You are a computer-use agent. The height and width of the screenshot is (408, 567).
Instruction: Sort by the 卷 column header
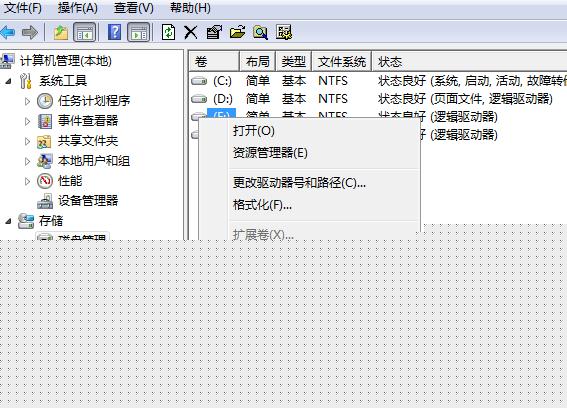tap(214, 61)
